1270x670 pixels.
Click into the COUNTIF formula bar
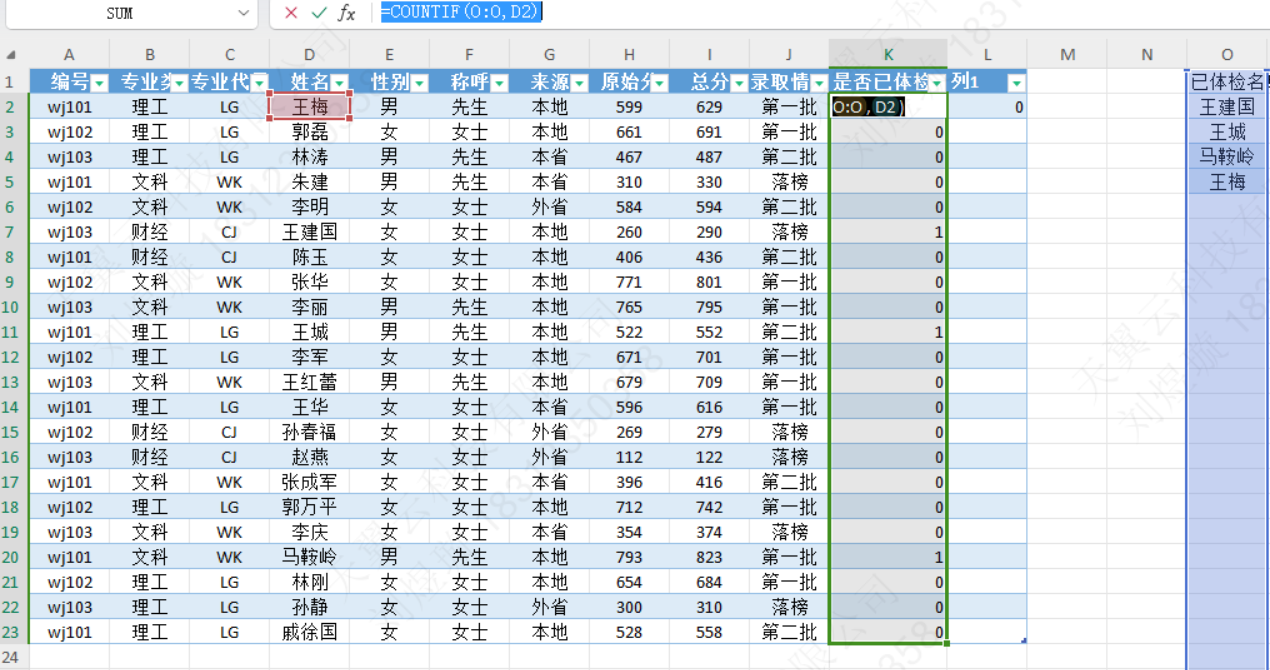coord(820,13)
